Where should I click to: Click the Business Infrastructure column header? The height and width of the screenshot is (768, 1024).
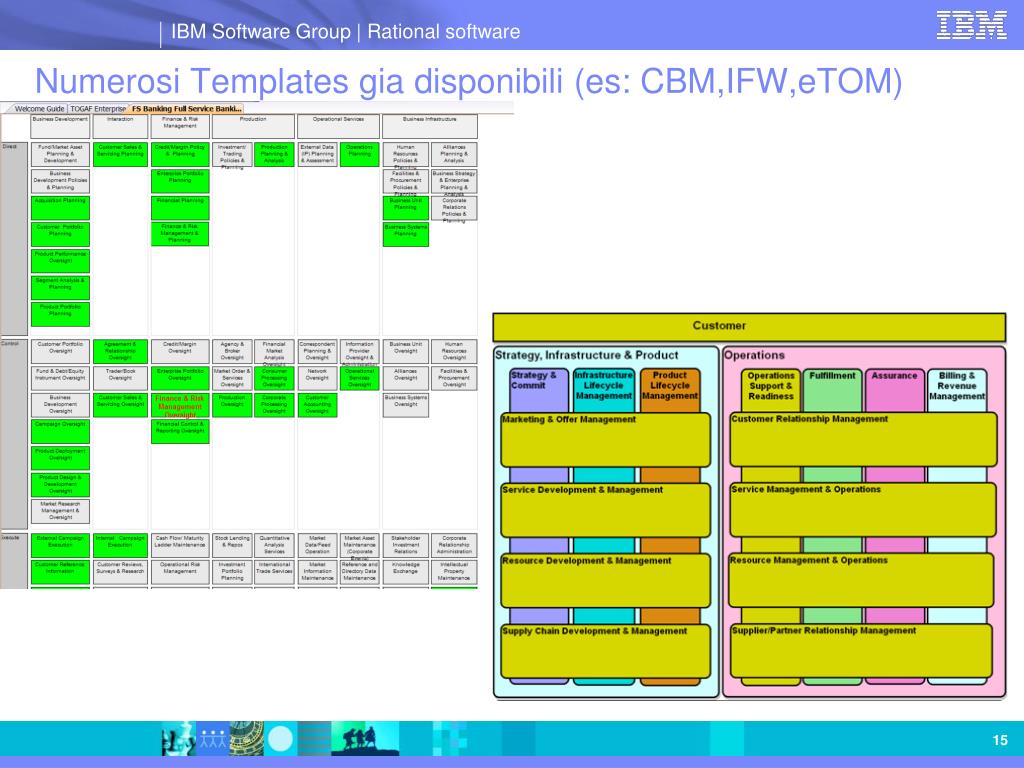430,126
